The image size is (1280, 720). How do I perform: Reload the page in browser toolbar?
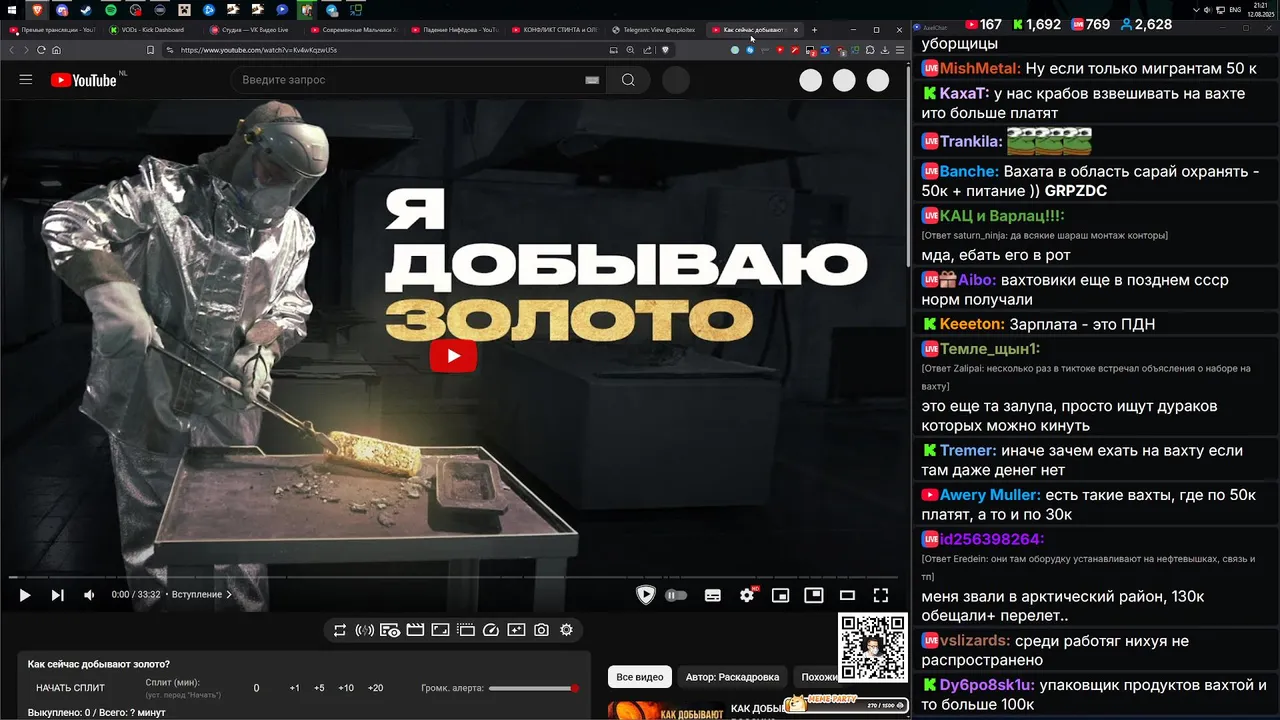point(41,50)
